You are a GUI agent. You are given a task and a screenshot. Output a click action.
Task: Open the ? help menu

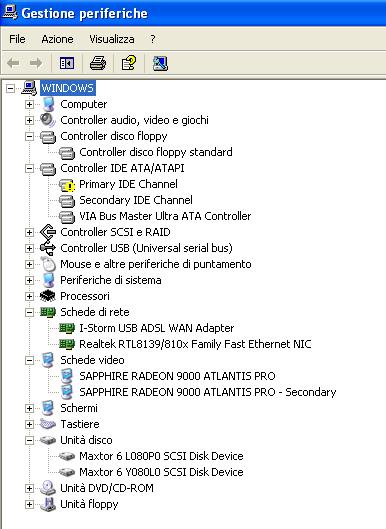[153, 39]
